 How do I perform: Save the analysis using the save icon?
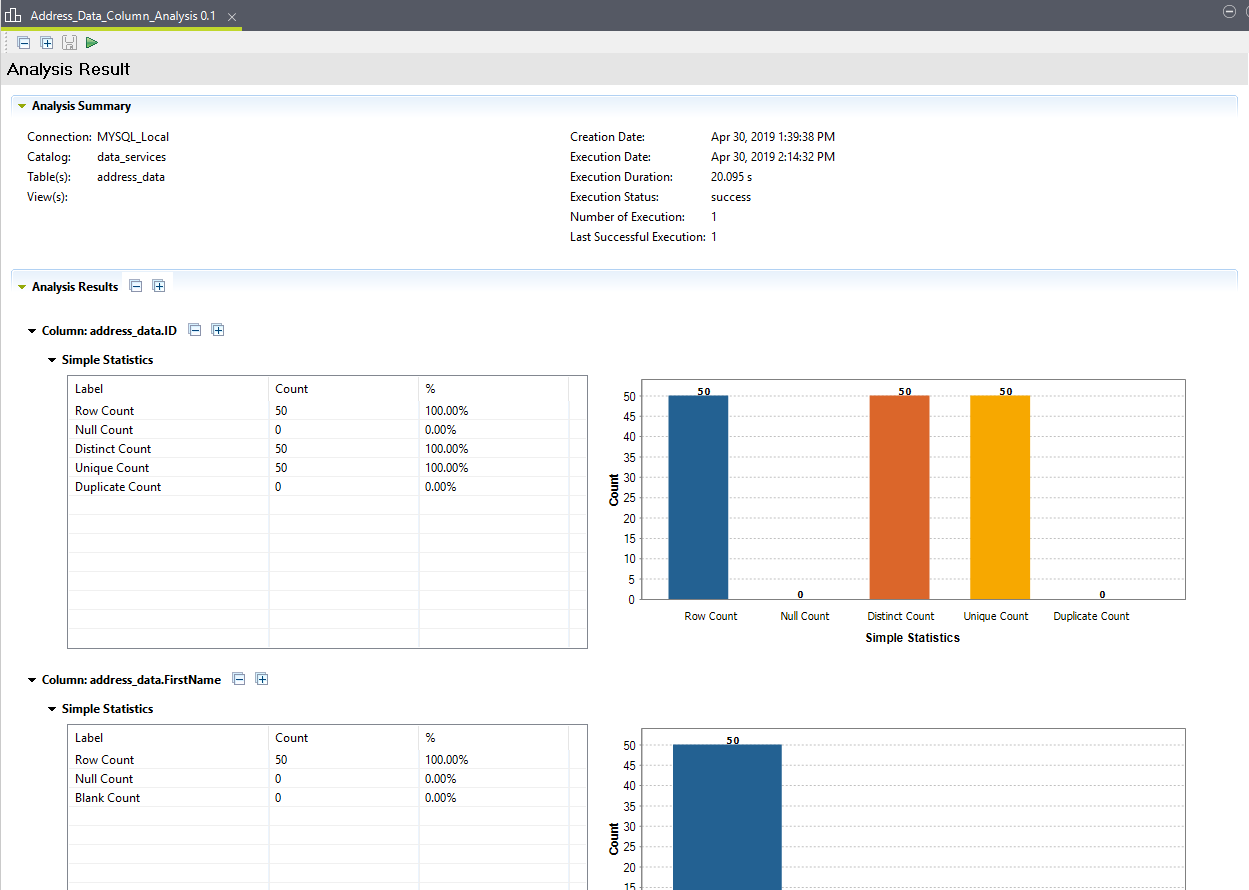68,42
